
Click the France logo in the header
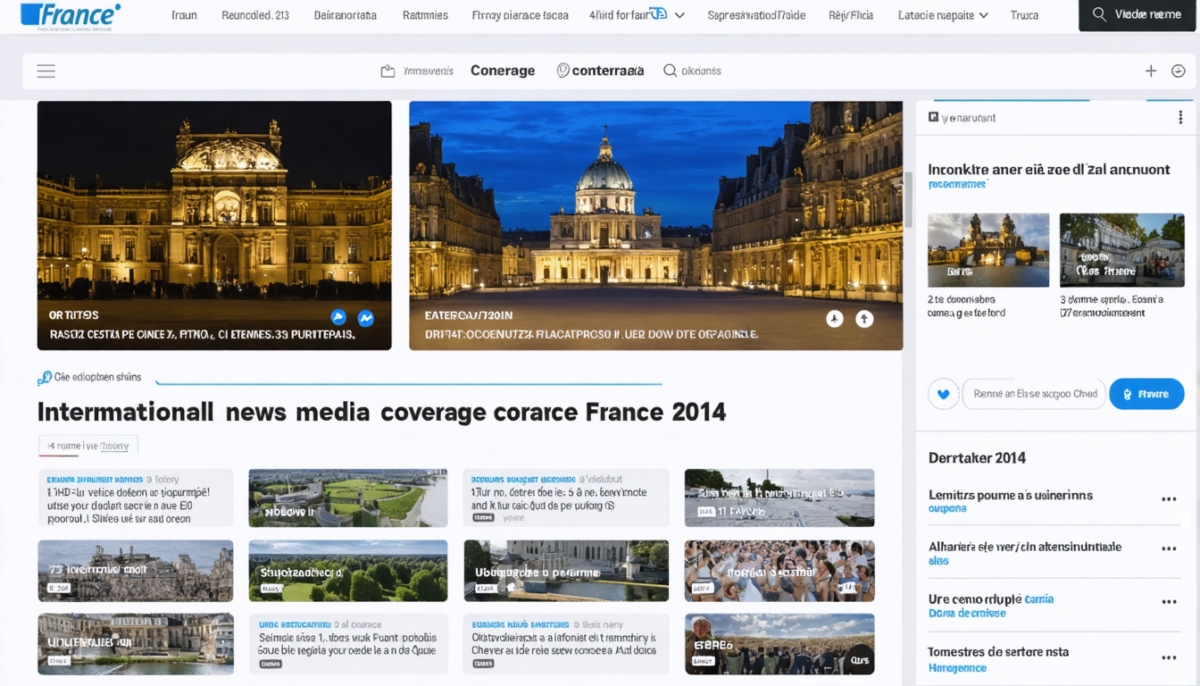pyautogui.click(x=70, y=15)
